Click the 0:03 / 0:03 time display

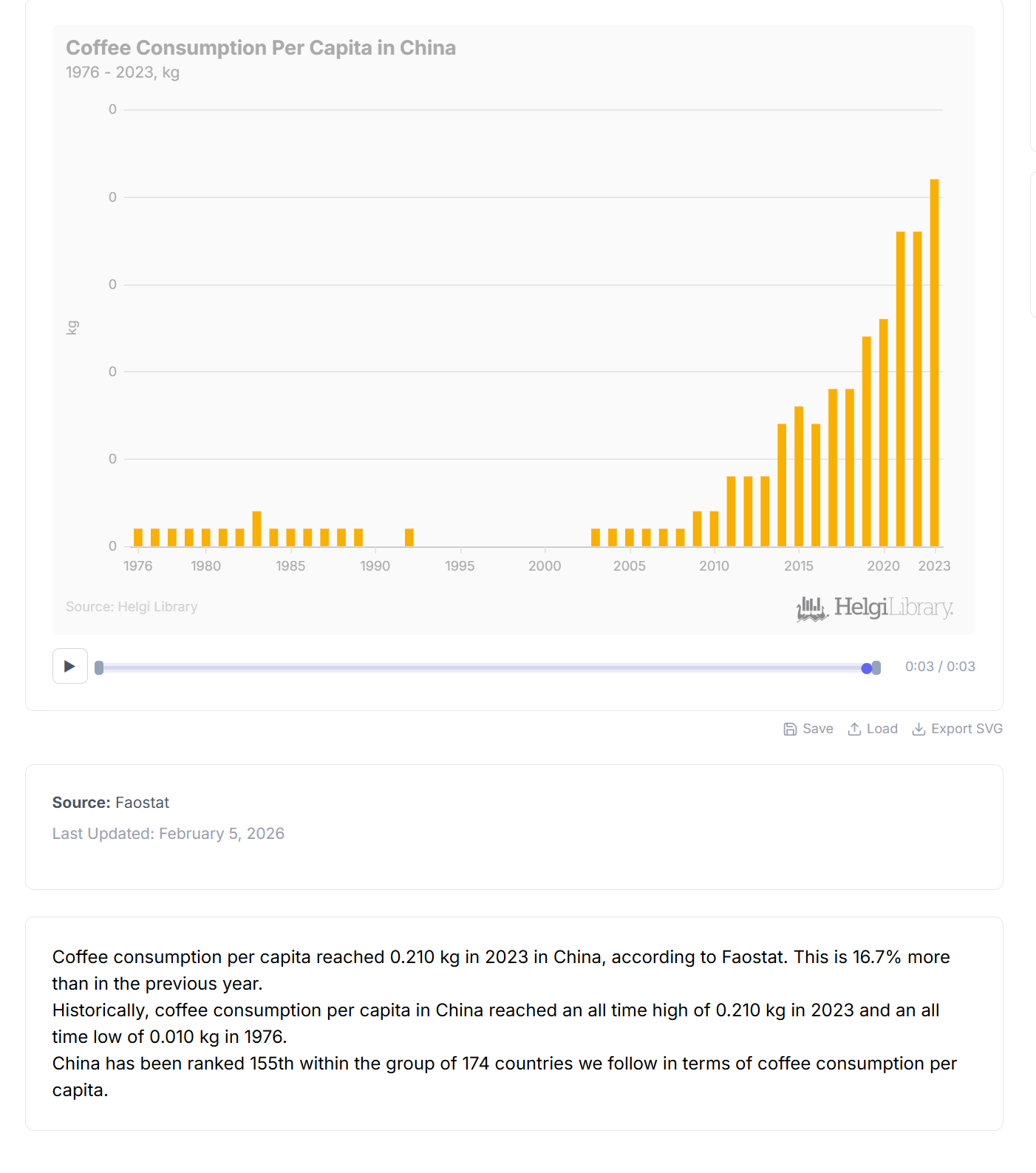point(940,667)
